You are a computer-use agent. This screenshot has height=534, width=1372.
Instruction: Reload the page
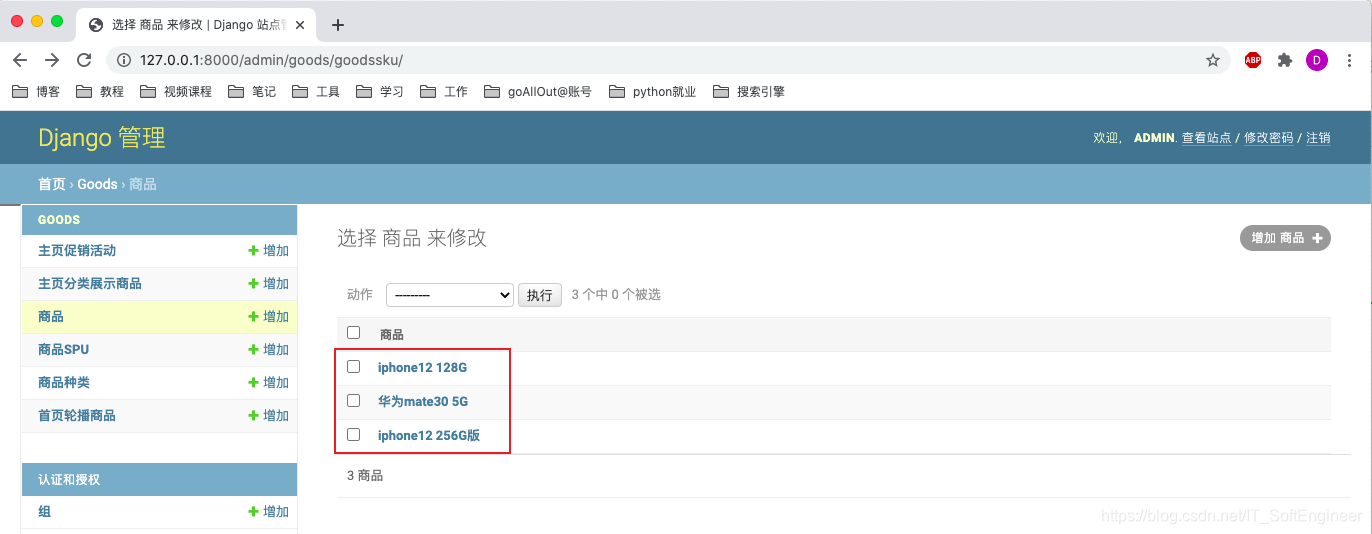pos(84,60)
